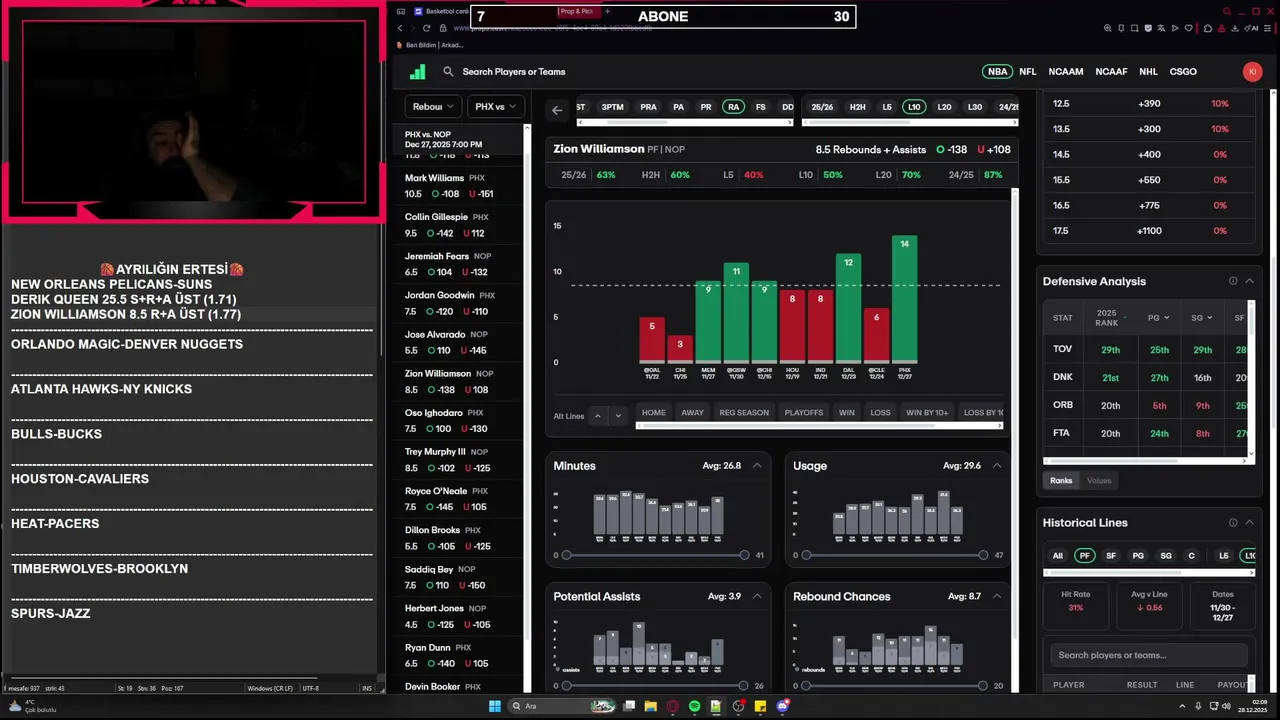Switch to the CSGO league tab

[1183, 72]
